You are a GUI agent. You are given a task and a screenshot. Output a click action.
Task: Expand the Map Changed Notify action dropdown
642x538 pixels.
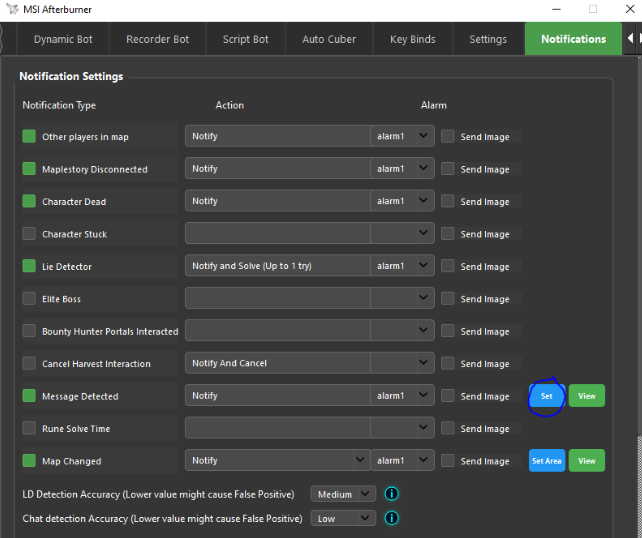click(x=277, y=461)
